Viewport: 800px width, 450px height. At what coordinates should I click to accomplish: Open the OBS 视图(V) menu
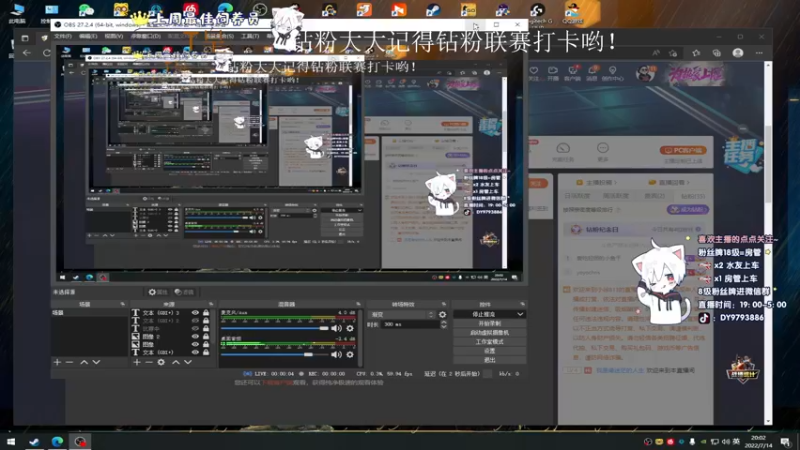click(113, 36)
